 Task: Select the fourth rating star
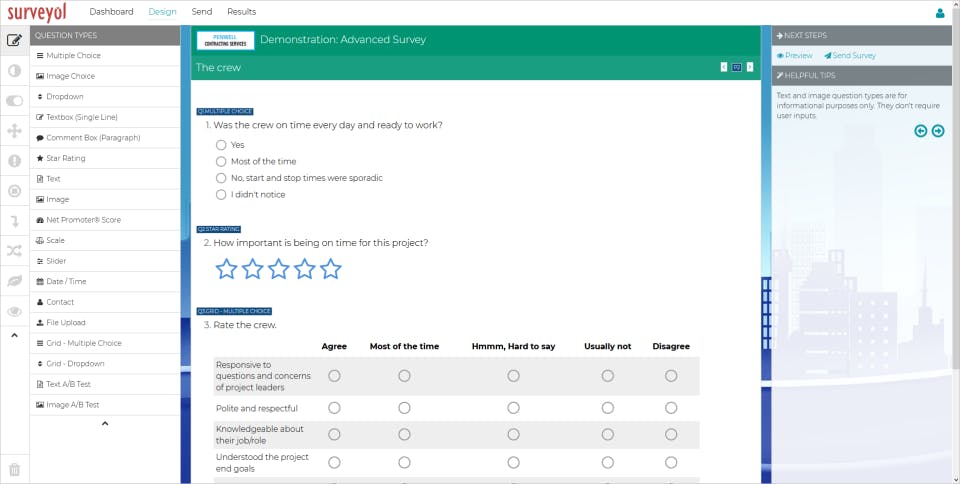click(x=304, y=269)
